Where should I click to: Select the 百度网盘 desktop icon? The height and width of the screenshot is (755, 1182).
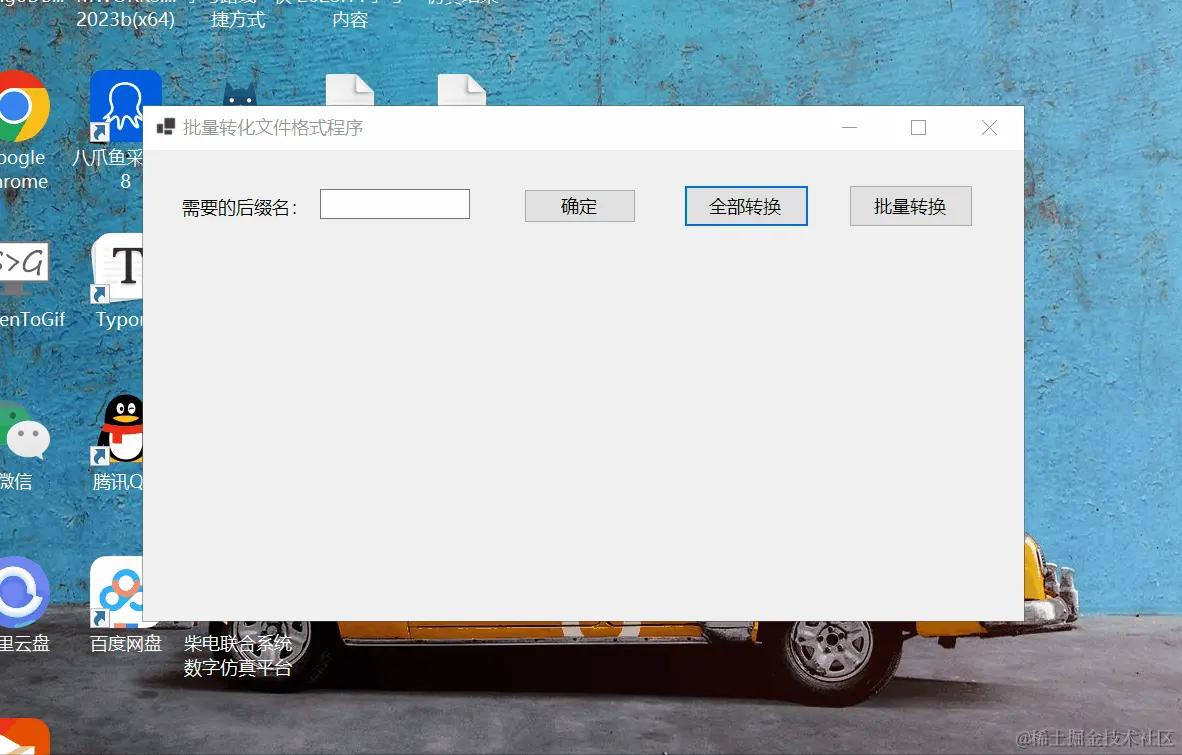tap(117, 592)
